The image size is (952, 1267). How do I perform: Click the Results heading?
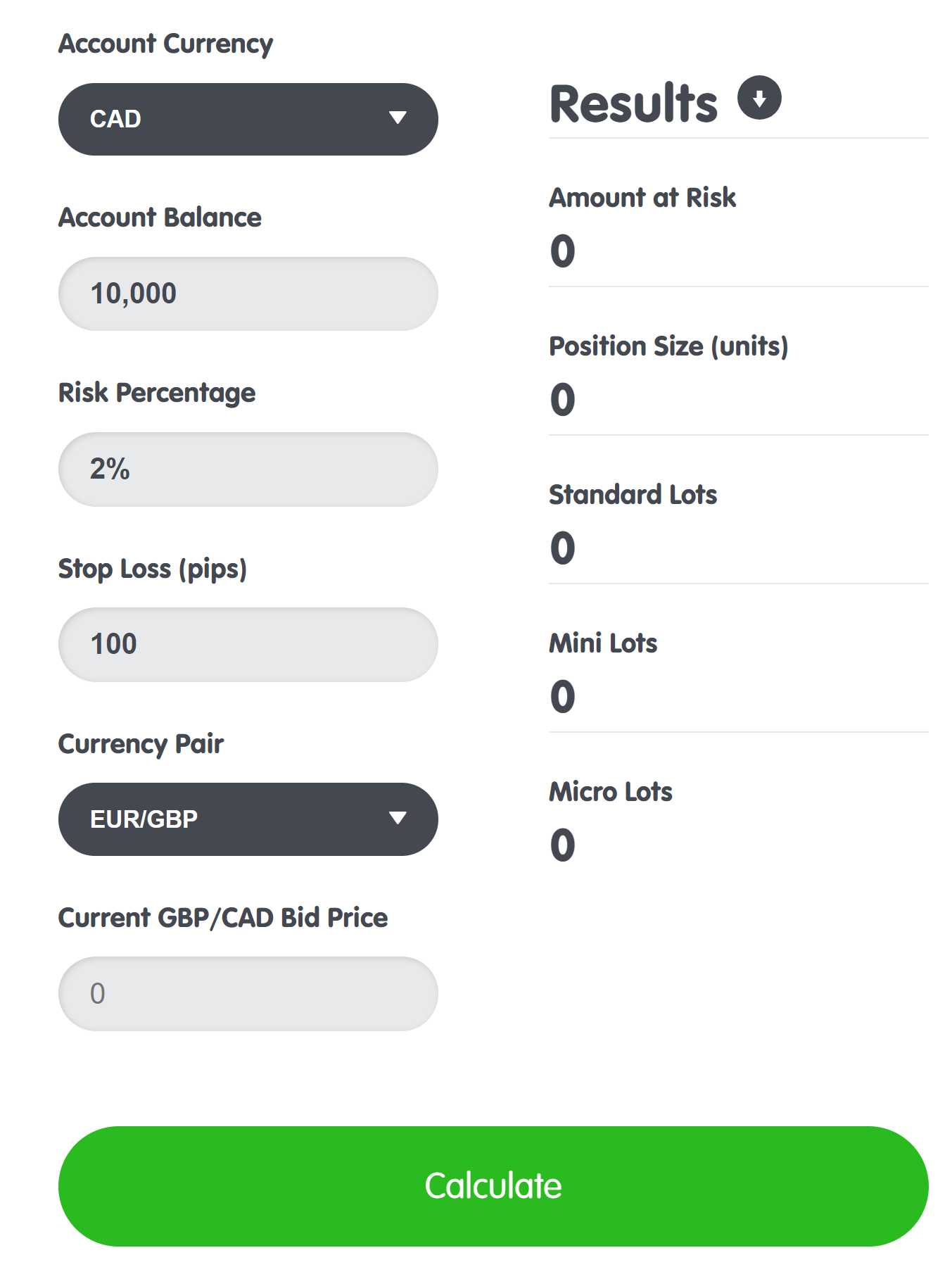(632, 103)
